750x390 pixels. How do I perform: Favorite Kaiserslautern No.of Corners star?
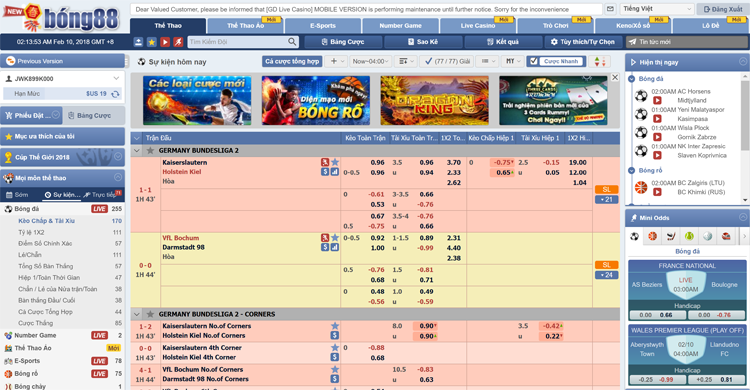335,326
